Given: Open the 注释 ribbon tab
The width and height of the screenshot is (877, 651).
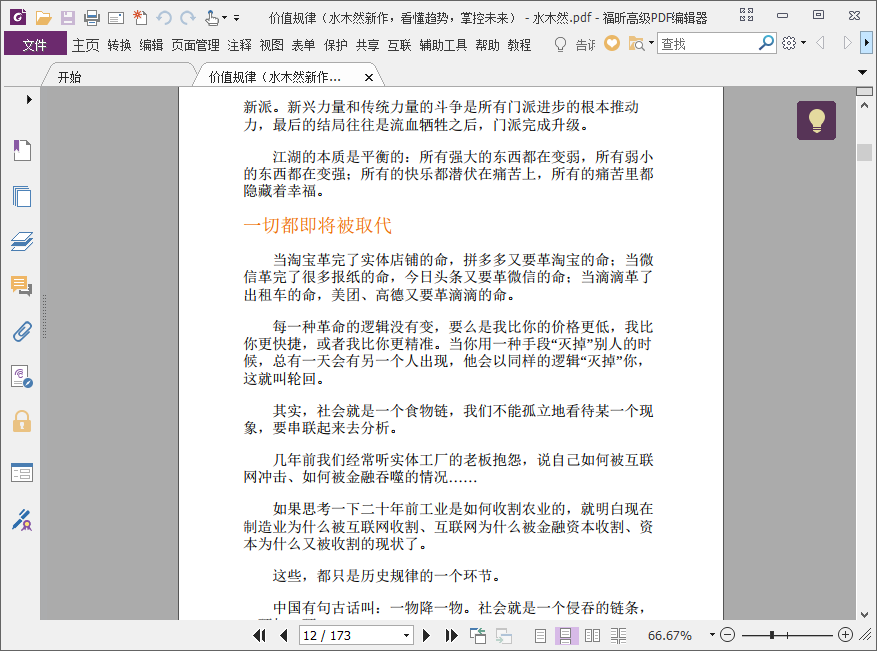Looking at the screenshot, I should [x=239, y=45].
